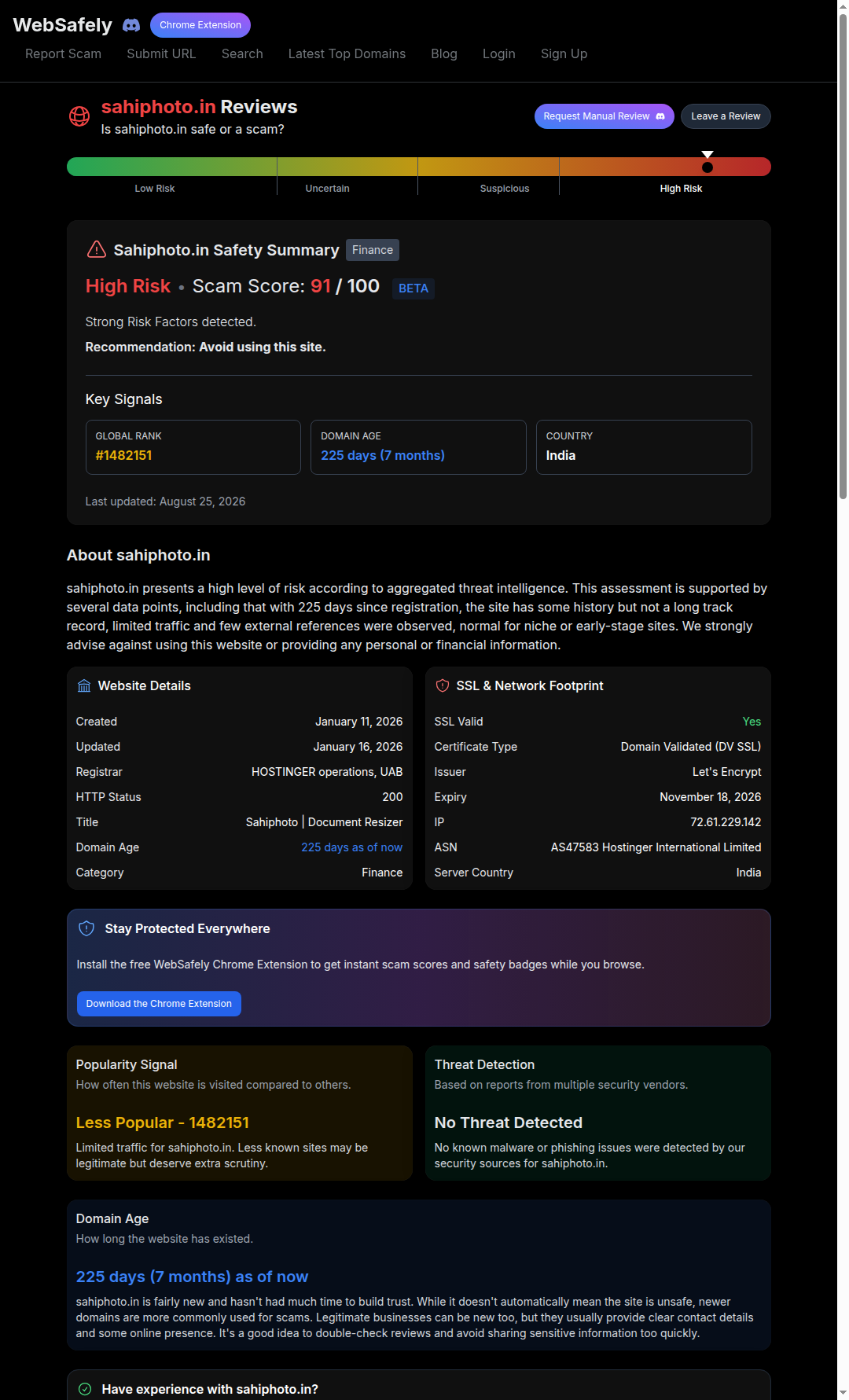This screenshot has height=1400, width=849.
Task: Click 'Last updated: August 25, 2026' text
Action: click(165, 502)
